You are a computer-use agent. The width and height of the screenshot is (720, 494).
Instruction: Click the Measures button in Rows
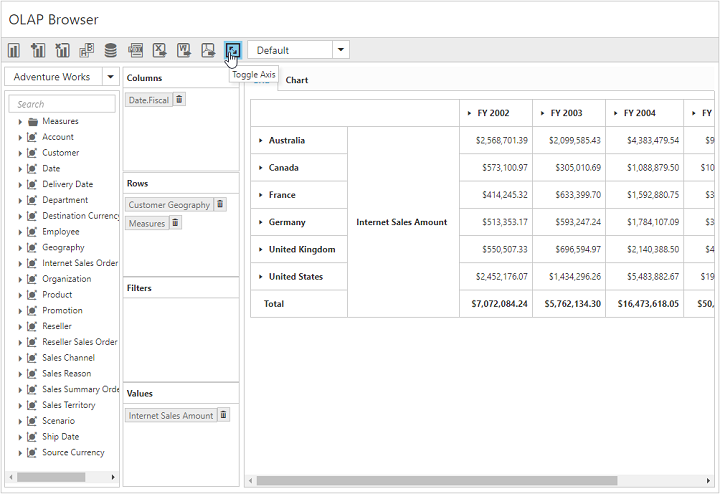click(147, 223)
